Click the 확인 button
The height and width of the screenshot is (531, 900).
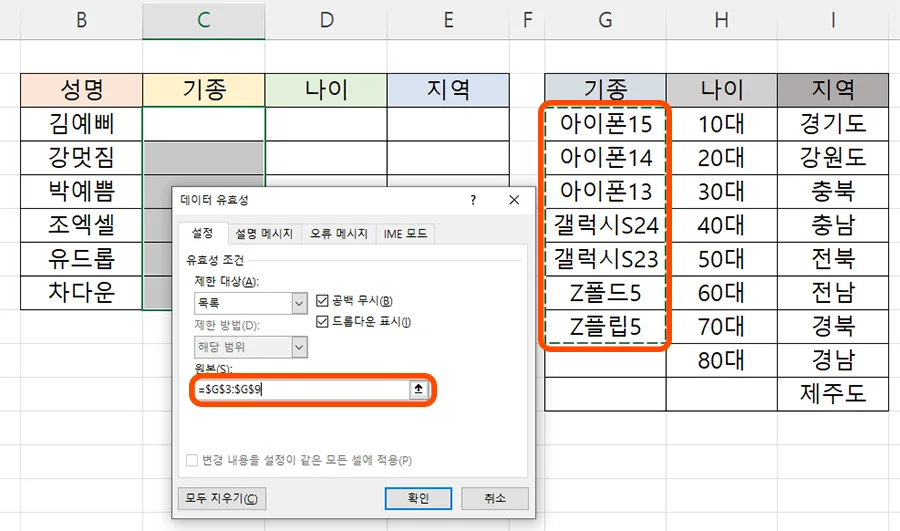click(x=418, y=498)
